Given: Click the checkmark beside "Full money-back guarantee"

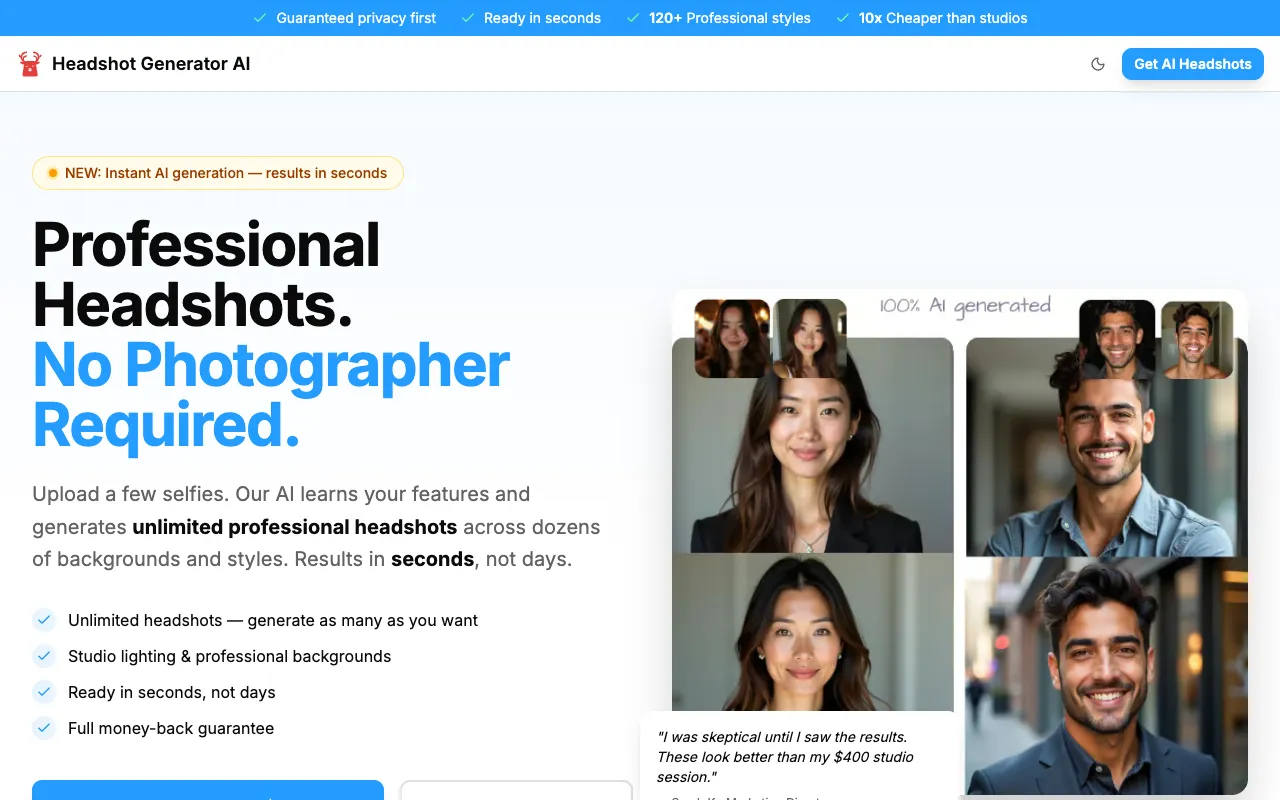Looking at the screenshot, I should pyautogui.click(x=44, y=728).
